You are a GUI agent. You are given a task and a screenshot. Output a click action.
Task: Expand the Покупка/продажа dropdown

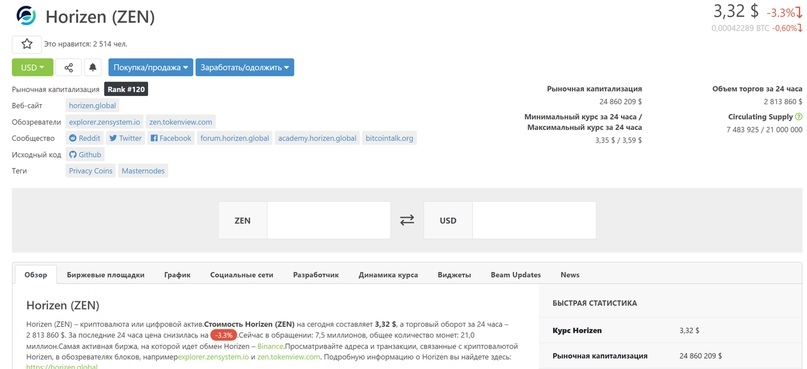click(x=151, y=67)
